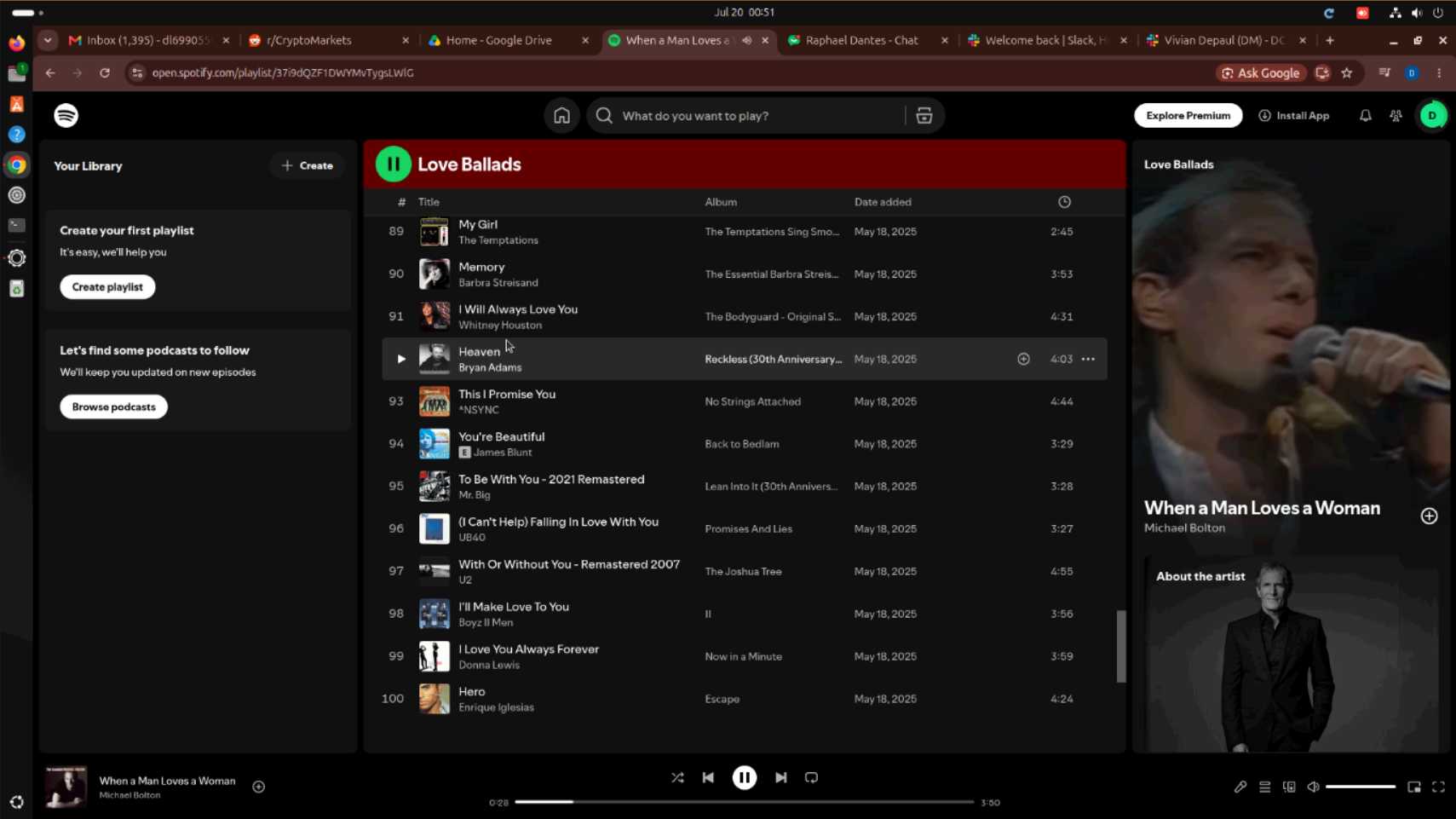This screenshot has height=819, width=1456.
Task: Mute the Spotify tab audio icon
Action: [746, 40]
